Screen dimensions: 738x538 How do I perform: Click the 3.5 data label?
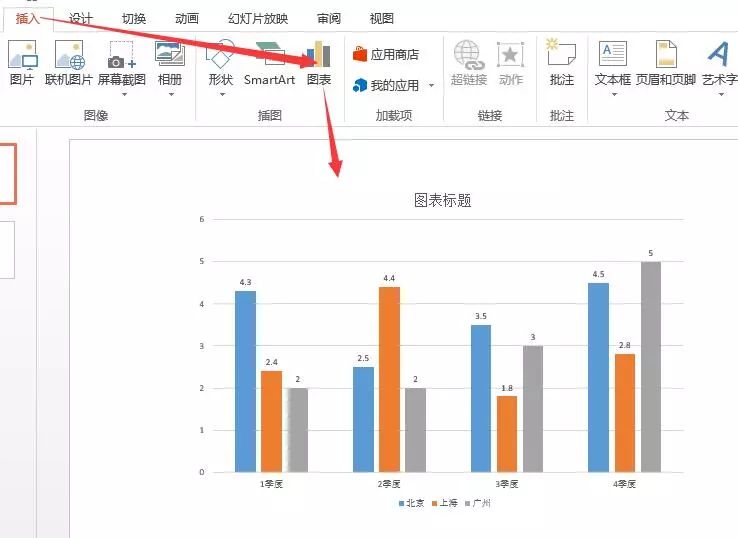481,316
